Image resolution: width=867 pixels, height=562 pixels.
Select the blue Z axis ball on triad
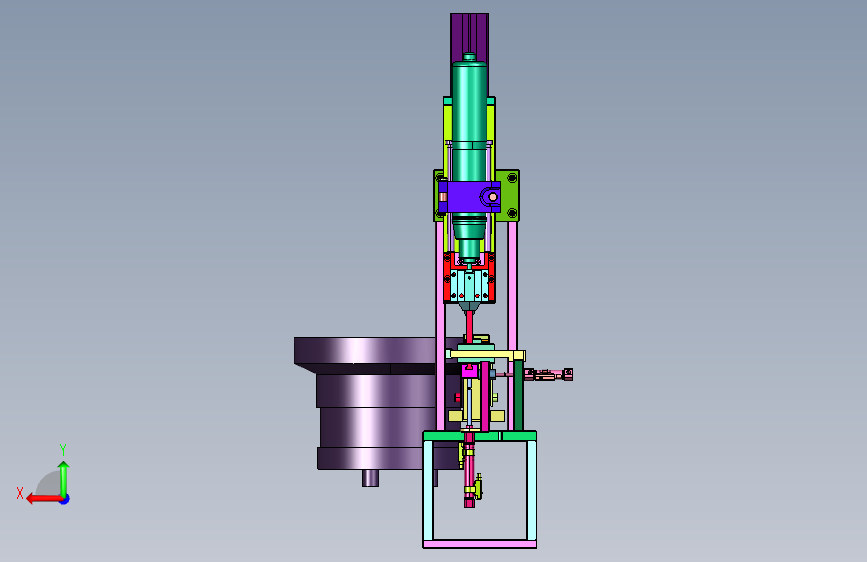click(65, 499)
